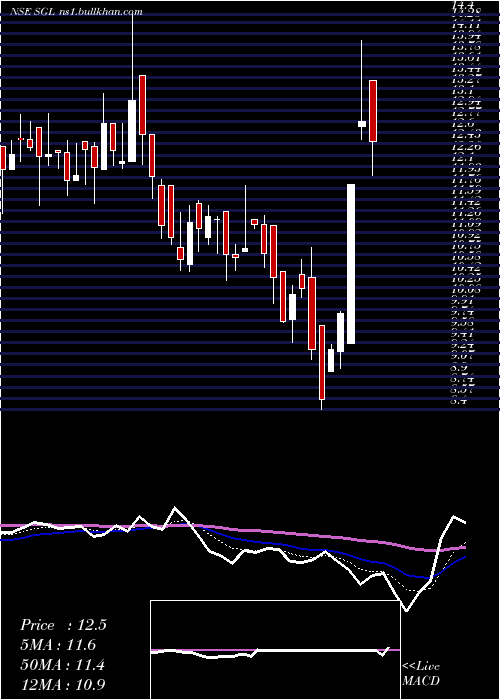
Task: Click the tall white candlestick before the gap
Action: [x=351, y=264]
